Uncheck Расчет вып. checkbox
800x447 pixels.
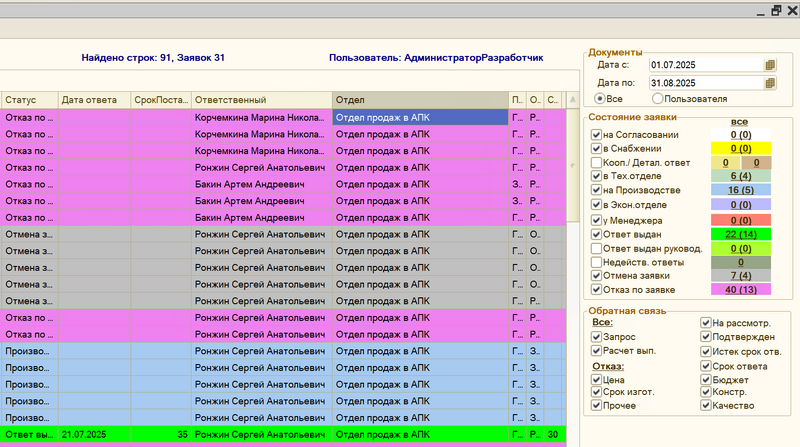click(596, 351)
